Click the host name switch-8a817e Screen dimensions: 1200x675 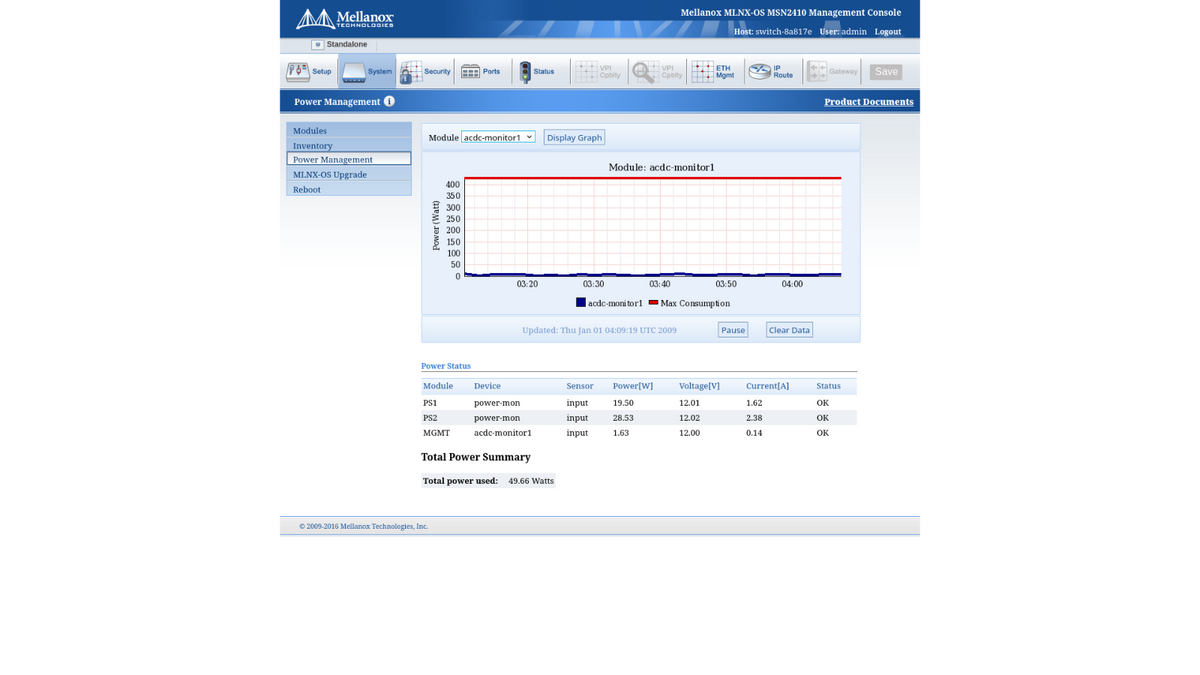[783, 32]
